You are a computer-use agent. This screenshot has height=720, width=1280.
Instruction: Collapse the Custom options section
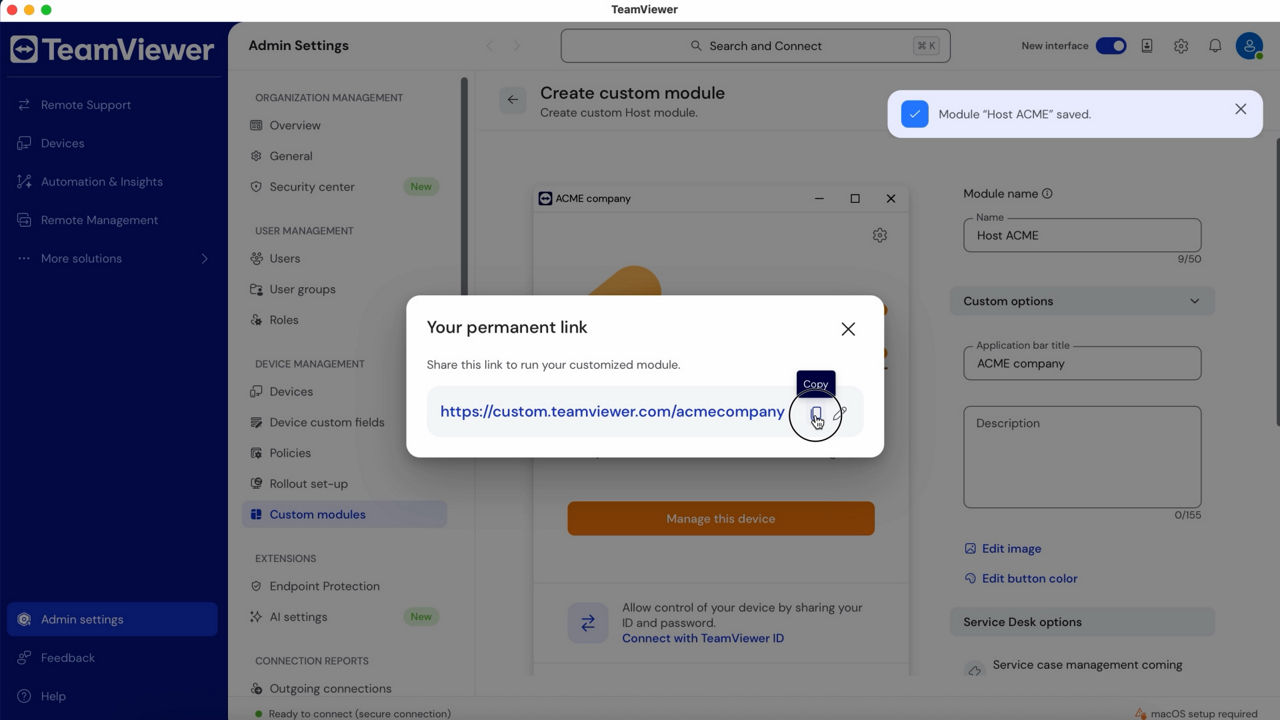coord(1082,301)
